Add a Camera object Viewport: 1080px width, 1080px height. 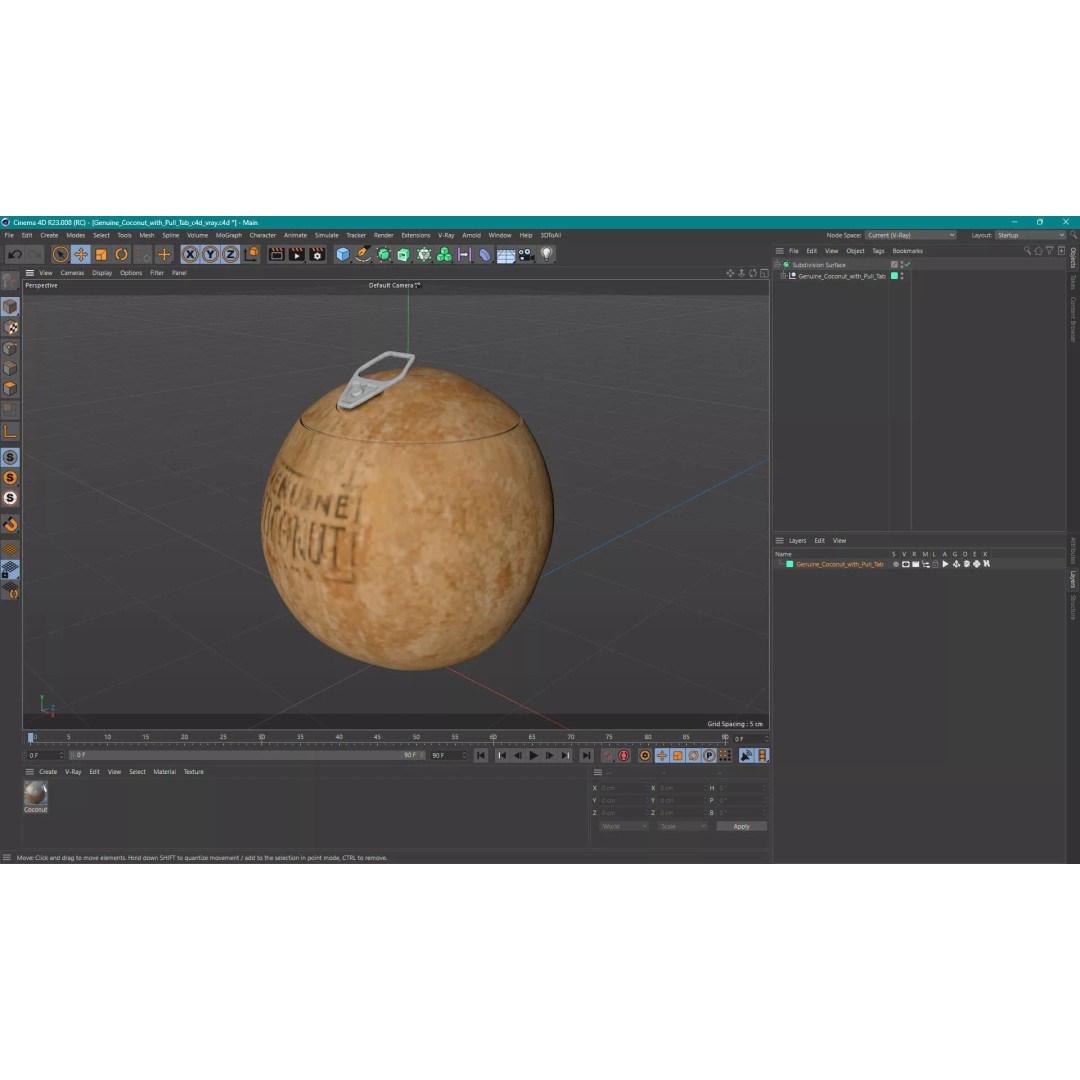pyautogui.click(x=526, y=254)
